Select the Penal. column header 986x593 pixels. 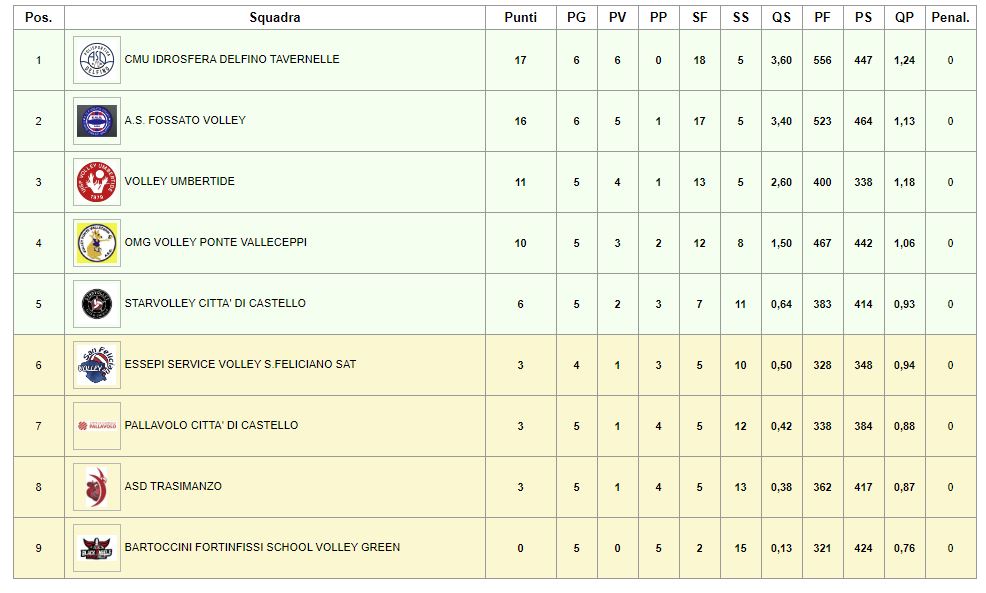click(950, 18)
